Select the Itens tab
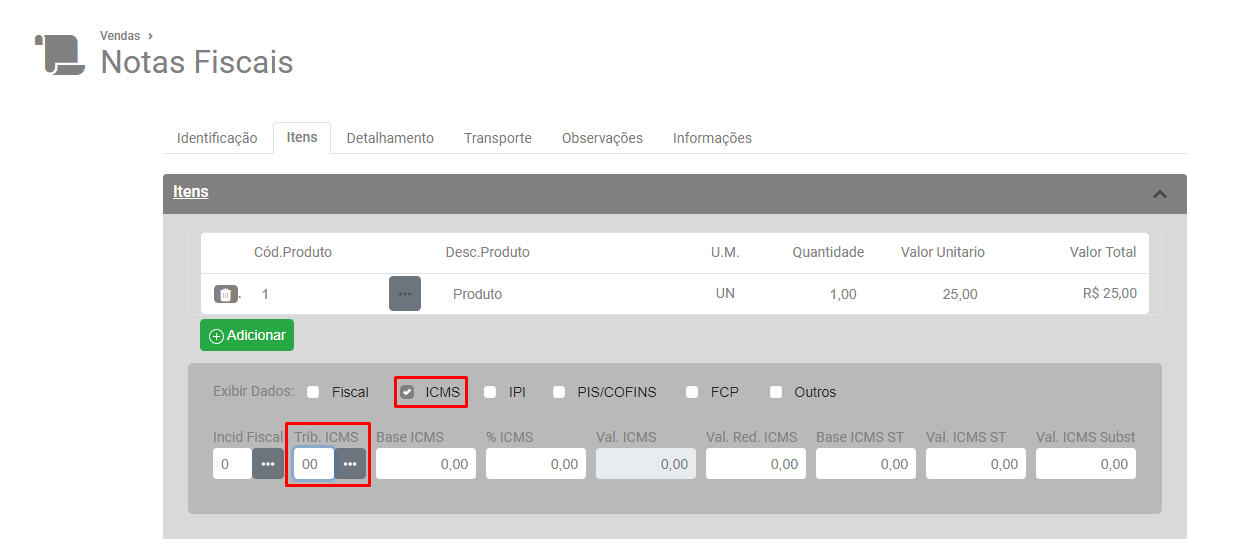This screenshot has width=1237, height=539. pos(302,137)
